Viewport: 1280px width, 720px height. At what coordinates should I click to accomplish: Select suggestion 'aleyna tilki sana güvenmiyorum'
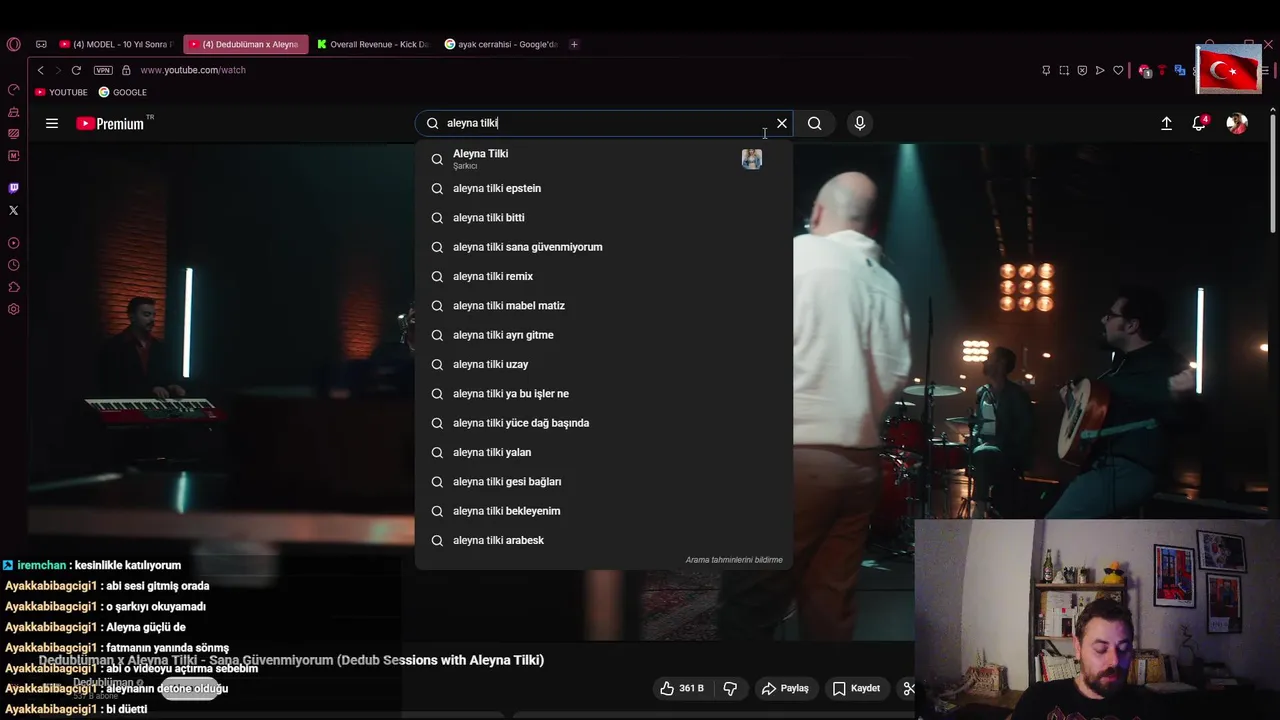click(604, 247)
